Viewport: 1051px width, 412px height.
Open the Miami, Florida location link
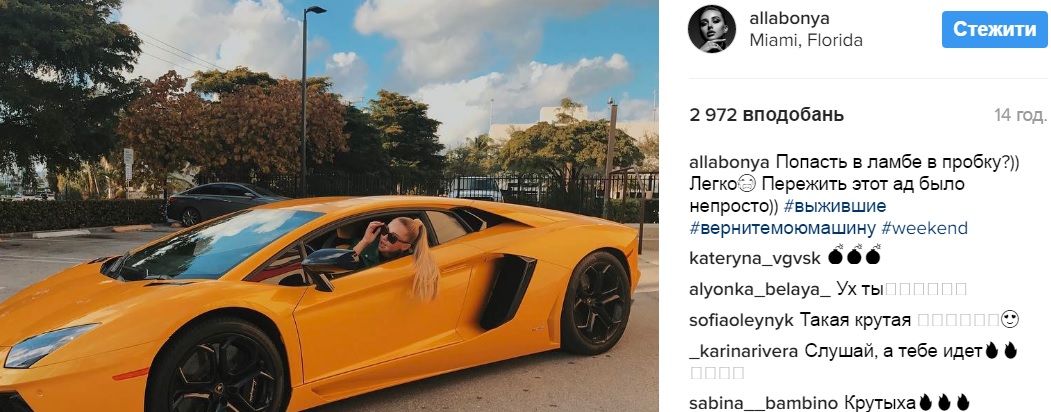click(806, 40)
